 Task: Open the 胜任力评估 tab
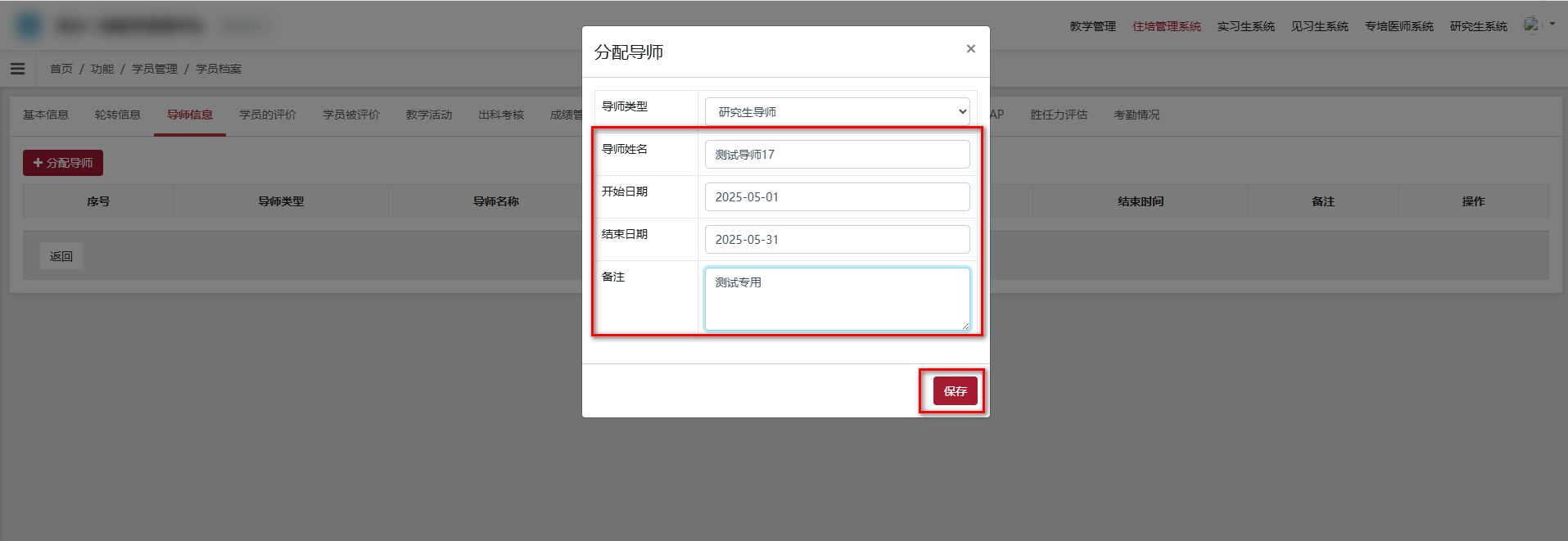tap(1059, 115)
